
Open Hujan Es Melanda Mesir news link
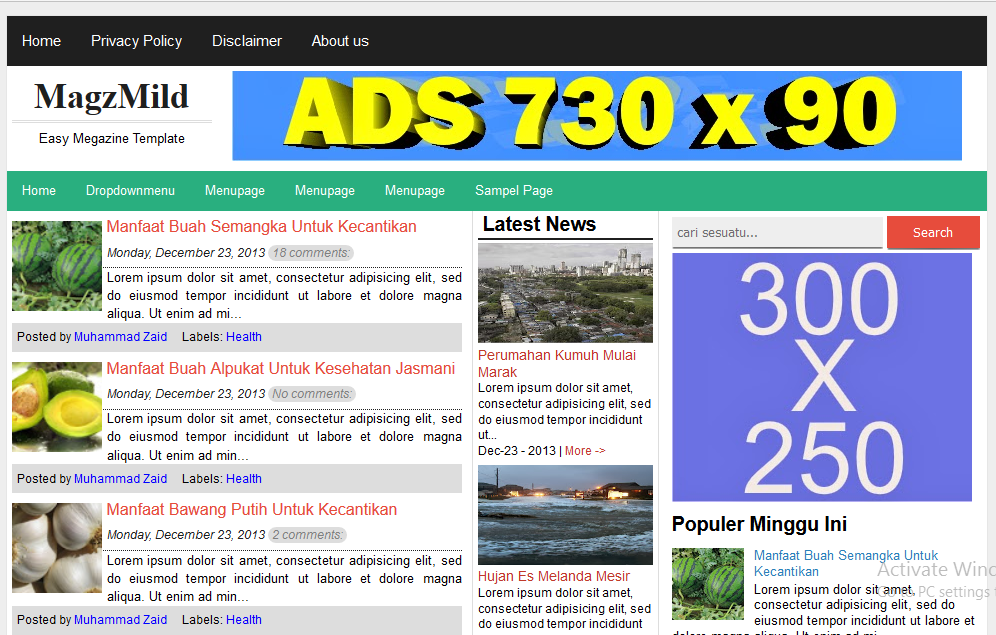tap(554, 577)
